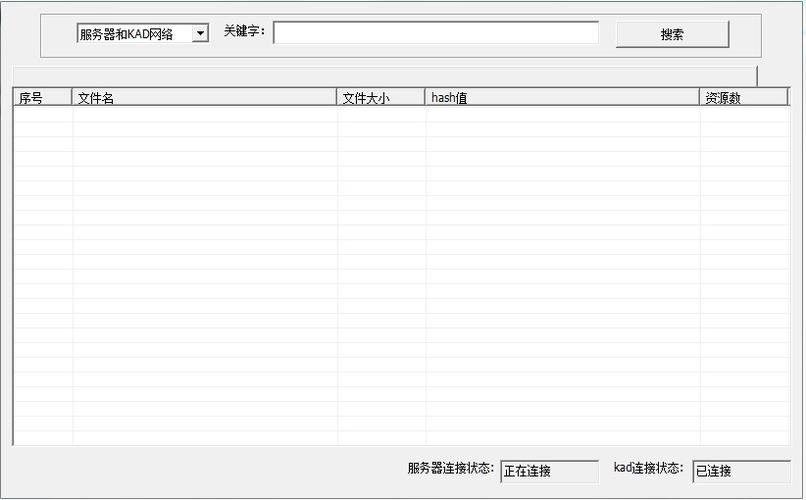Click the kad连接状态 label
This screenshot has width=806, height=500.
(x=649, y=468)
